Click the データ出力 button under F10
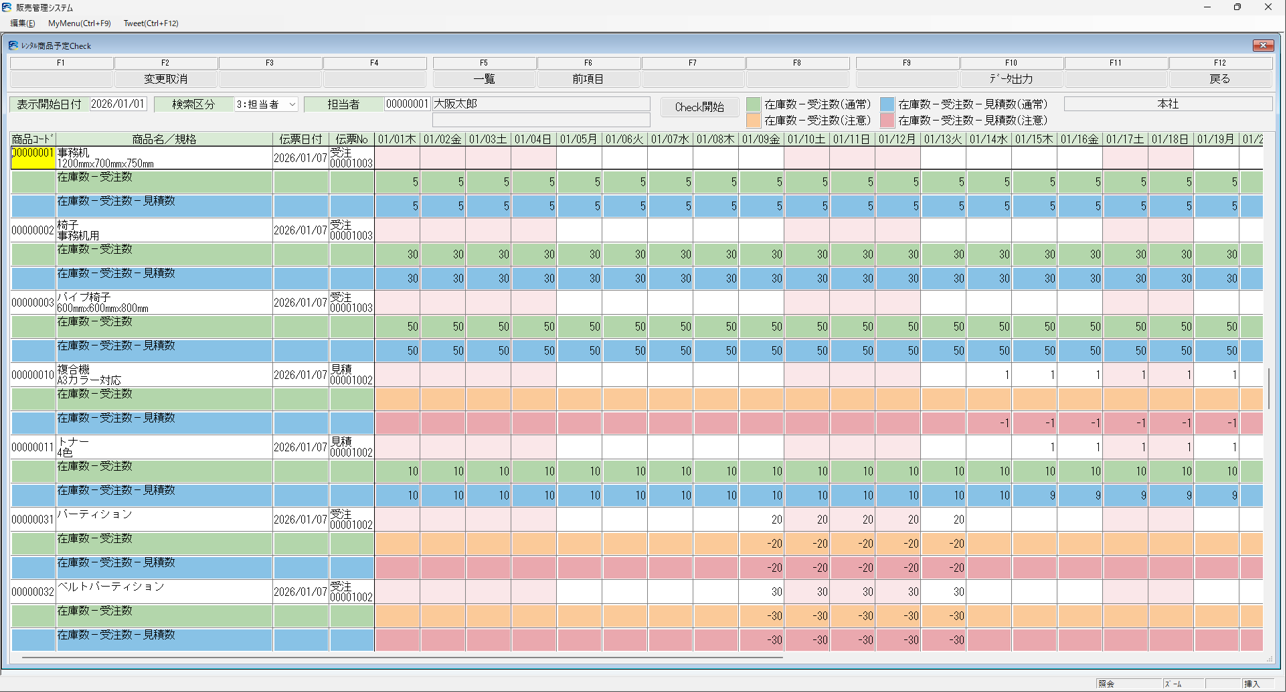The height and width of the screenshot is (692, 1286). (1011, 79)
